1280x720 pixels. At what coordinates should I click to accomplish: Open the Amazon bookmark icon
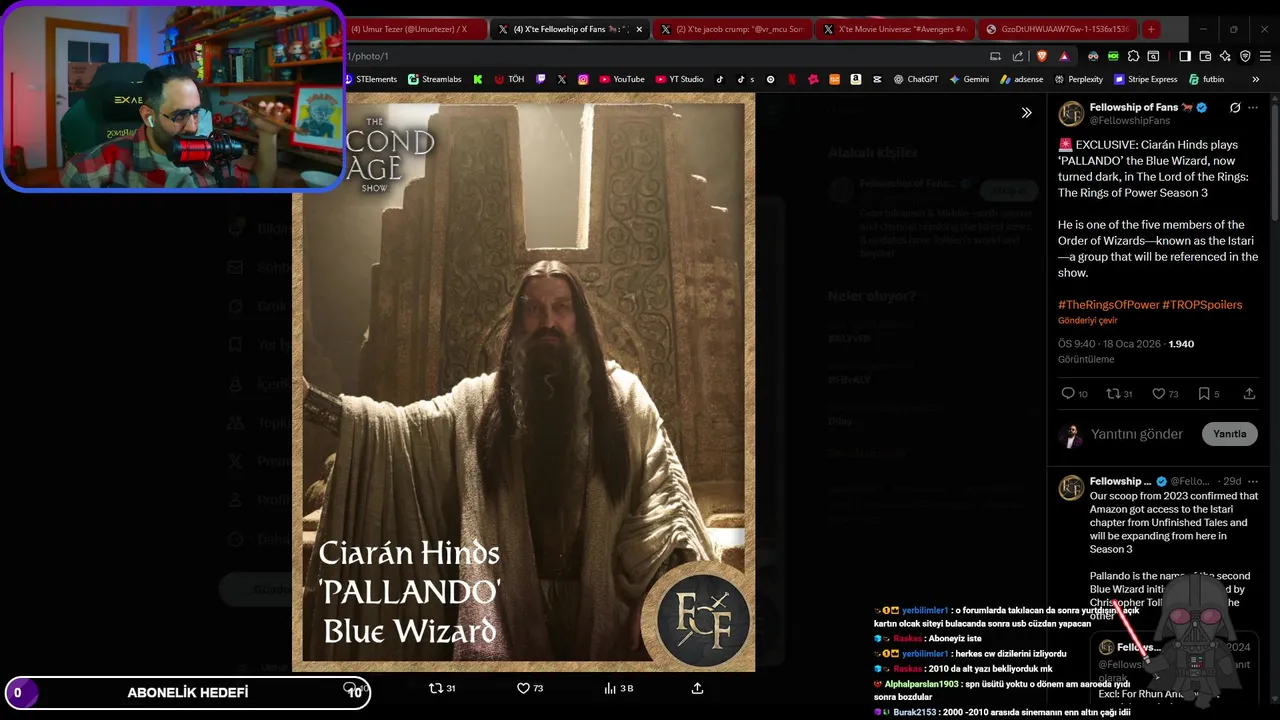[x=856, y=79]
